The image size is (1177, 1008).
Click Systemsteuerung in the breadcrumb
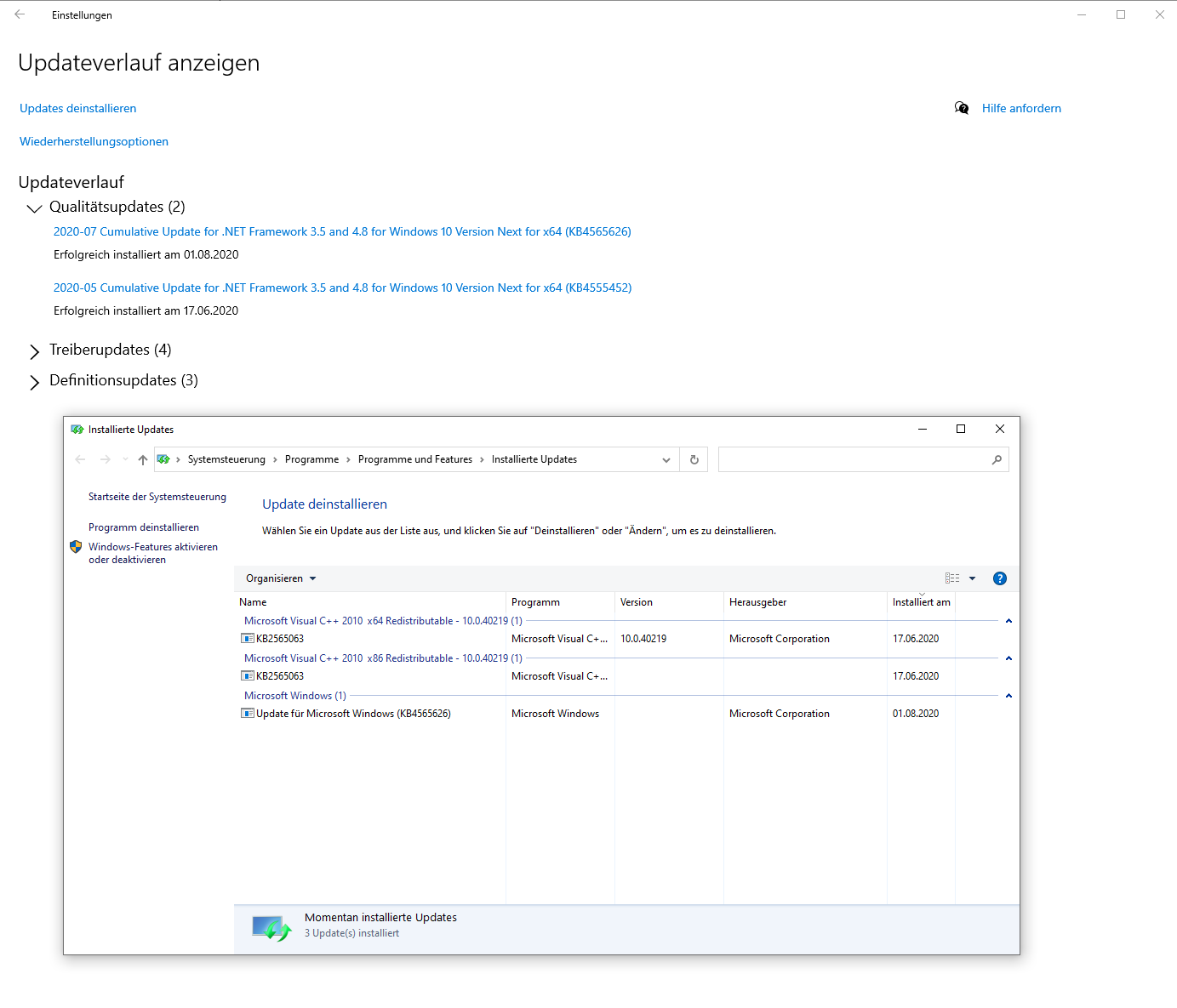[x=226, y=459]
